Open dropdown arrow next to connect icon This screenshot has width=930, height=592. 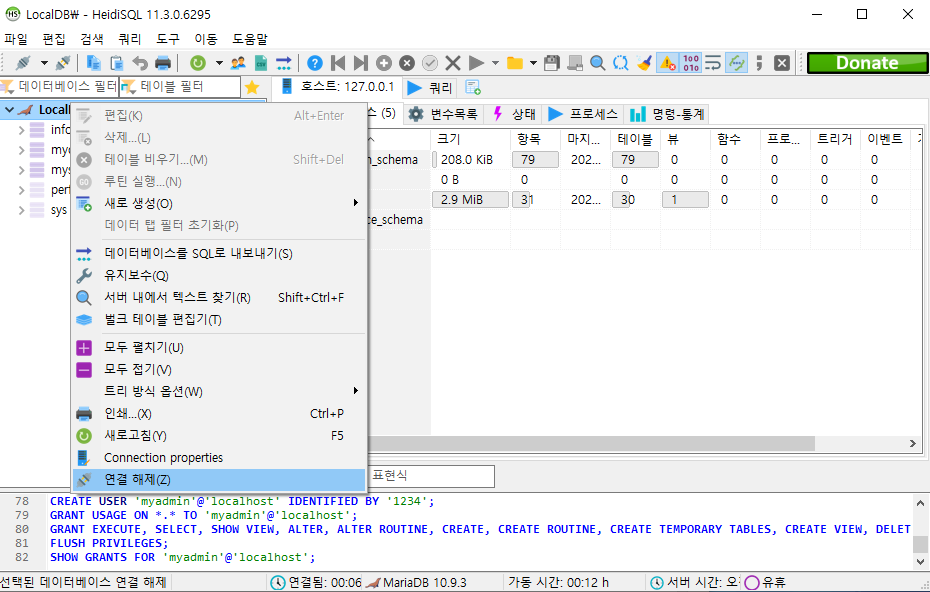tap(44, 63)
